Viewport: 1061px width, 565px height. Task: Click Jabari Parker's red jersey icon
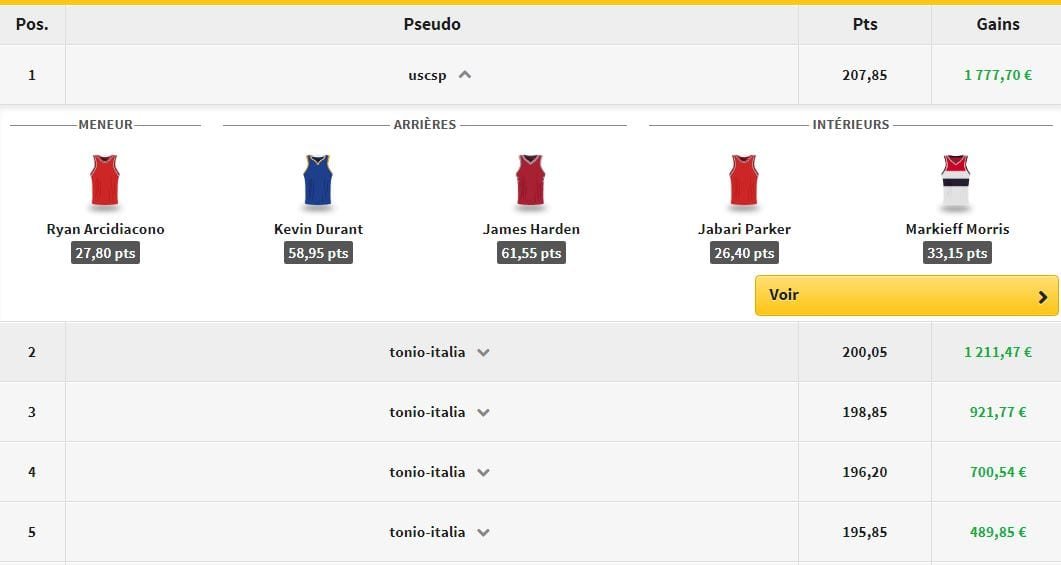(743, 181)
